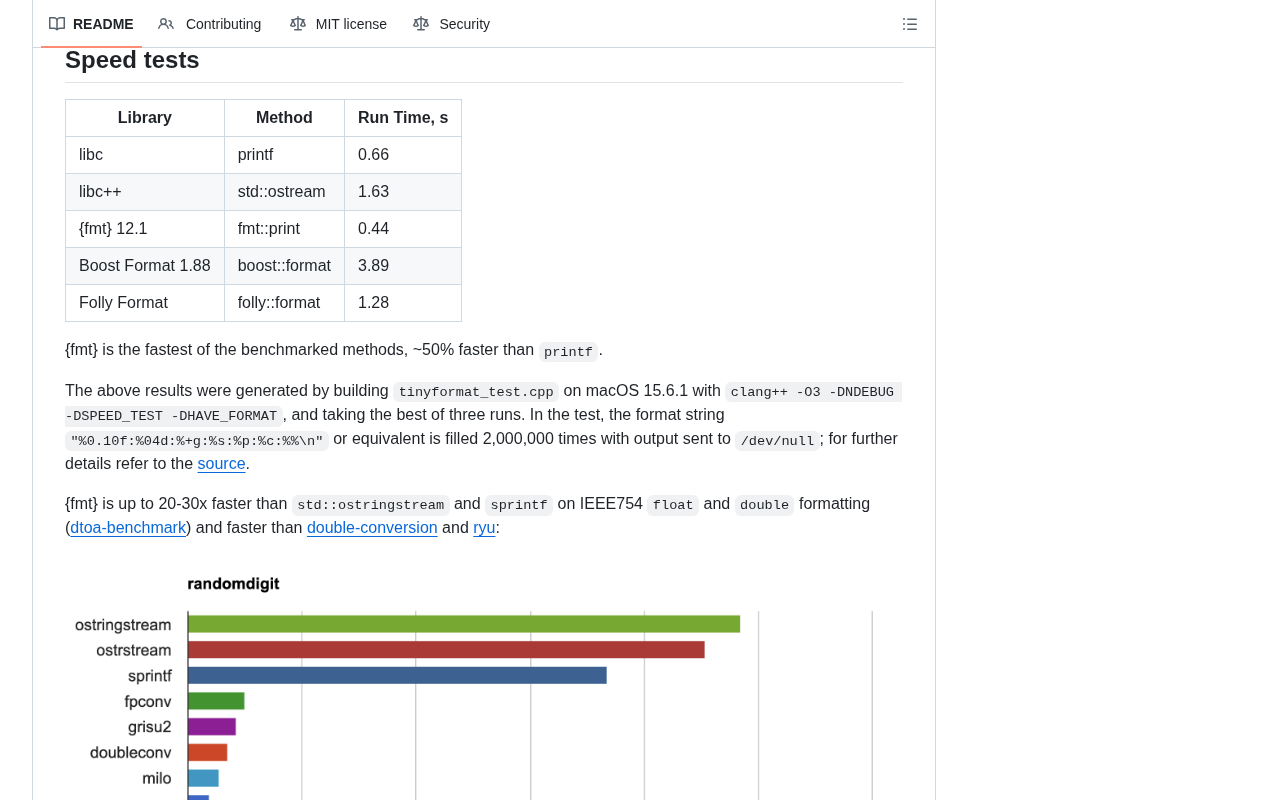Click the 'fmt::print' method cell

[284, 229]
